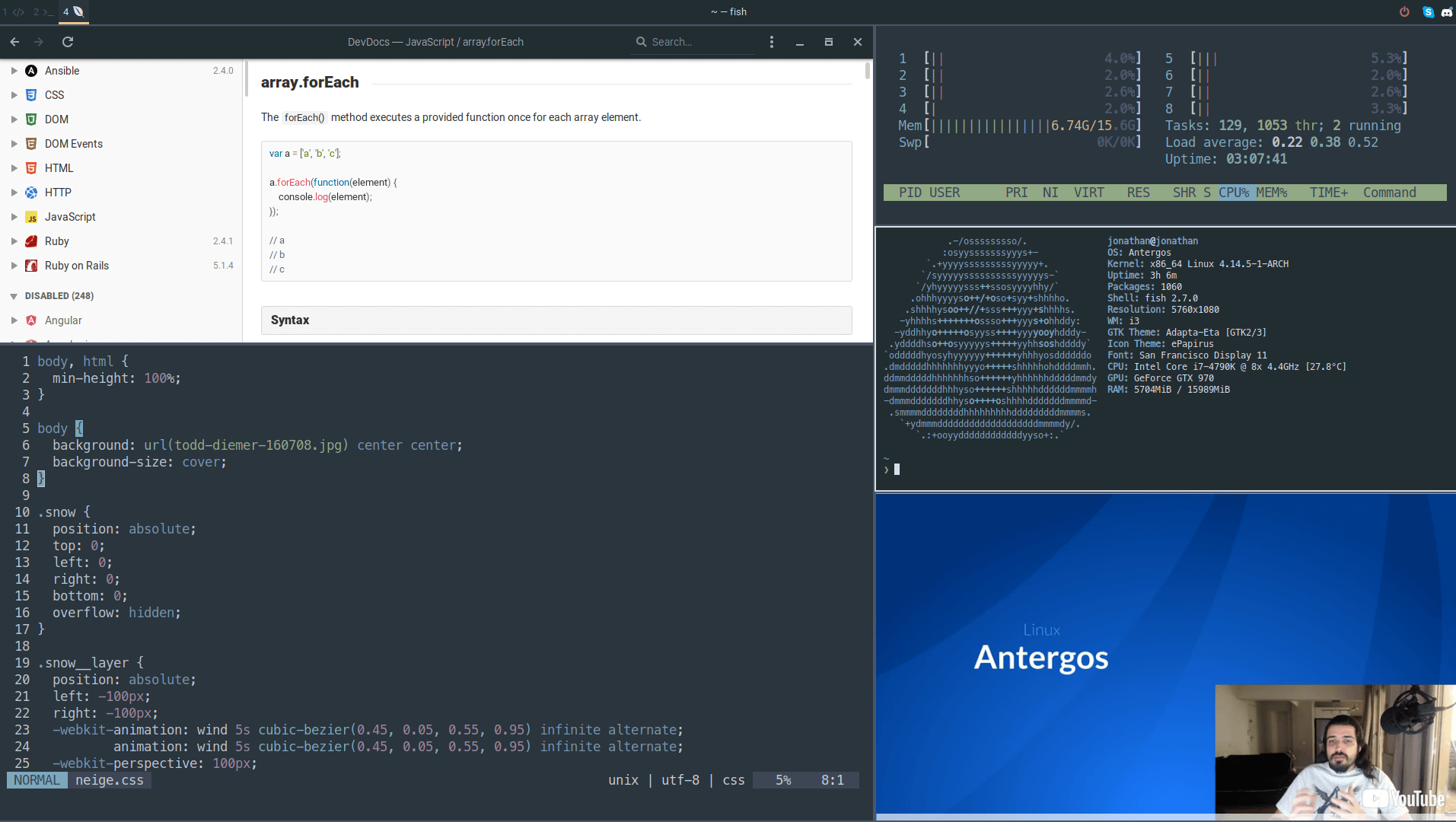
Task: Expand the DOM docs entry
Action: pyautogui.click(x=14, y=119)
